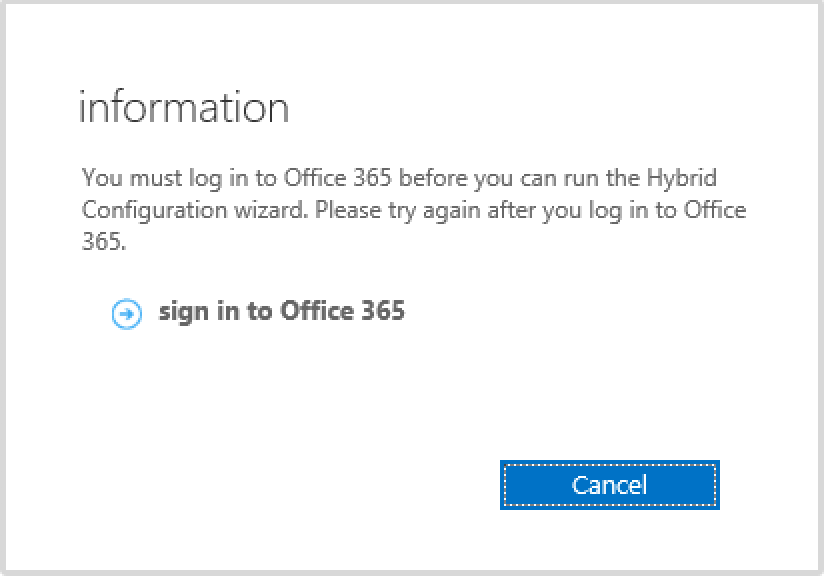Click the blue circled arrow icon

pos(127,314)
